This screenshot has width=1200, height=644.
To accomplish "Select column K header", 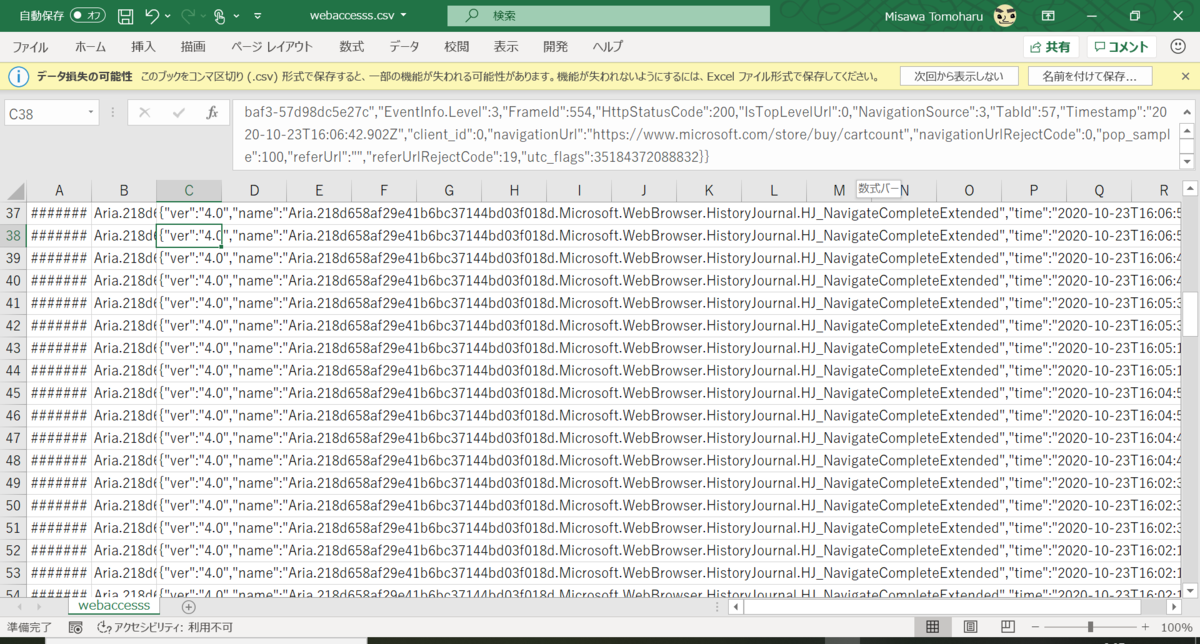I will (x=708, y=190).
